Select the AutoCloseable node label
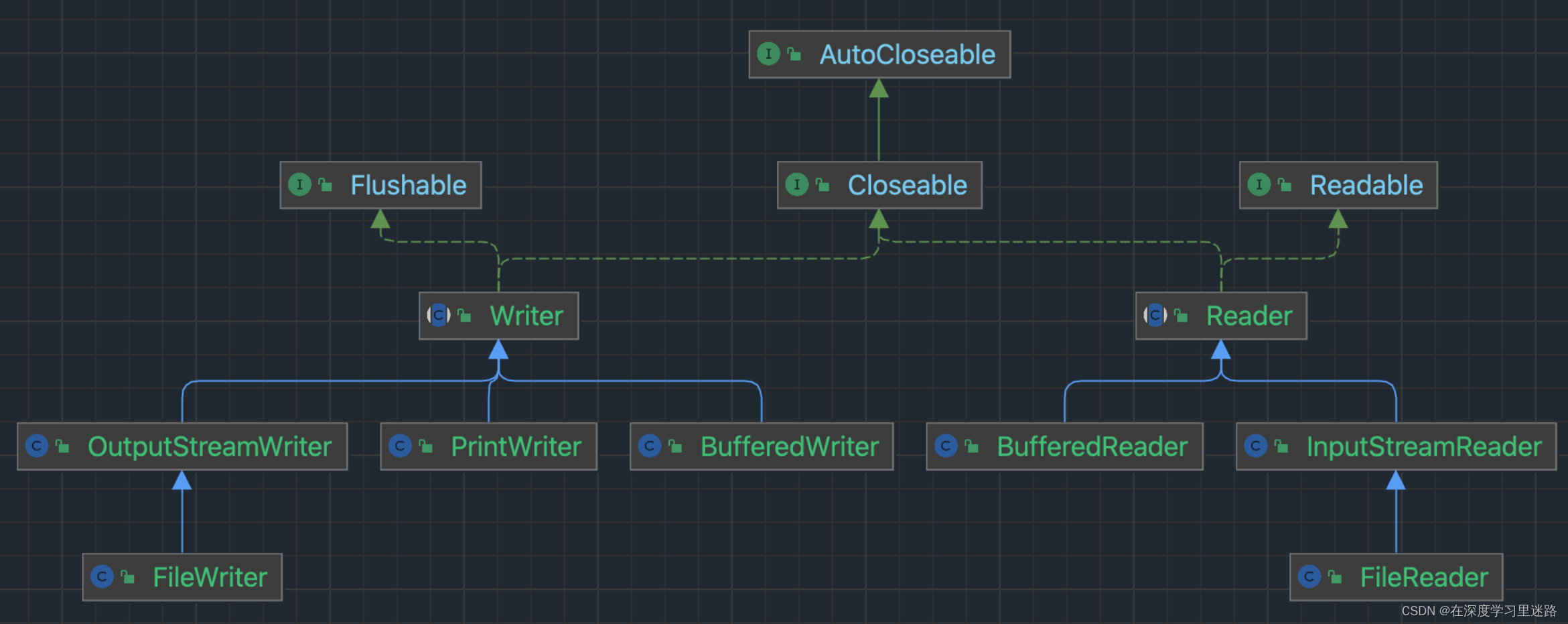Viewport: 1568px width, 624px height. (908, 54)
